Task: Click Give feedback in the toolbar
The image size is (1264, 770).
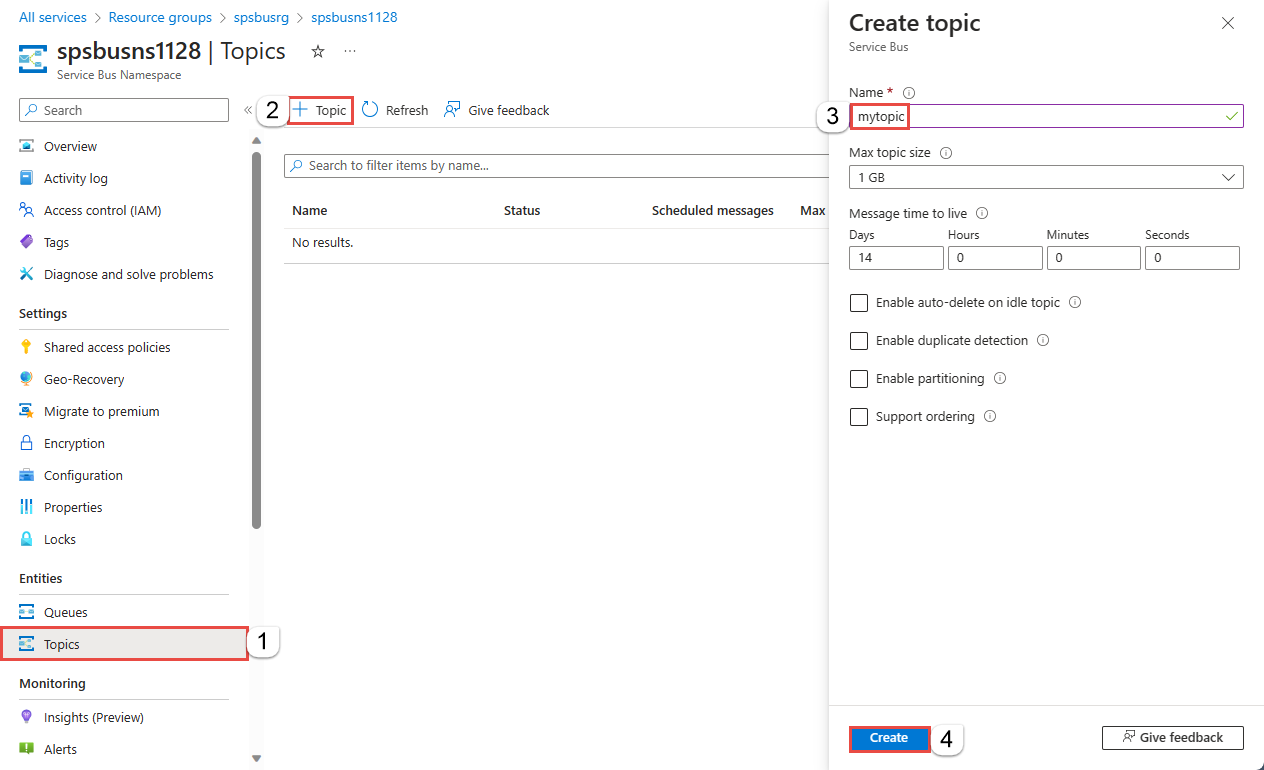Action: (497, 110)
